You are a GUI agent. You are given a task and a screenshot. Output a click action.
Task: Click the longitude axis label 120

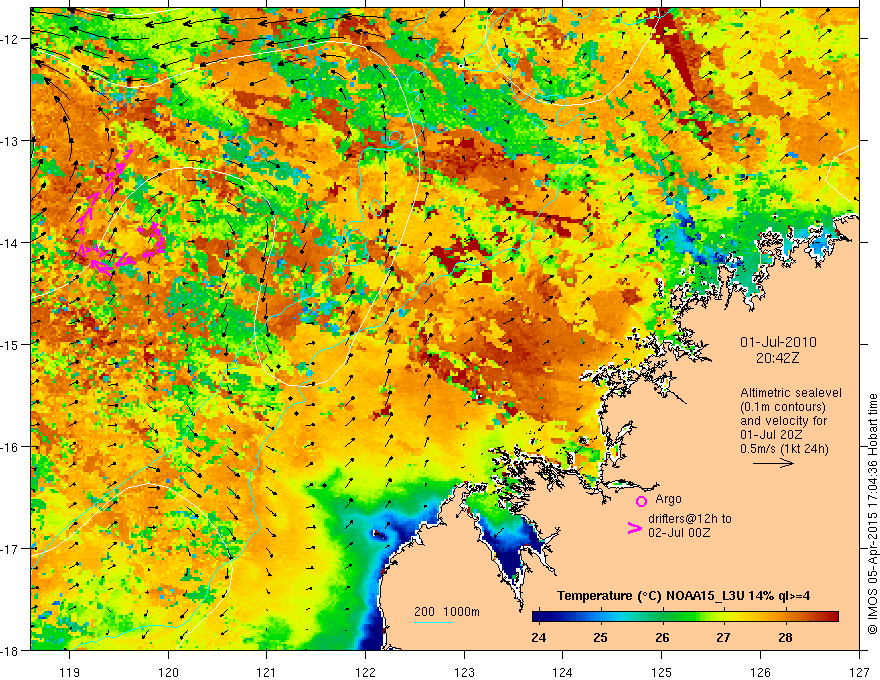[x=168, y=672]
